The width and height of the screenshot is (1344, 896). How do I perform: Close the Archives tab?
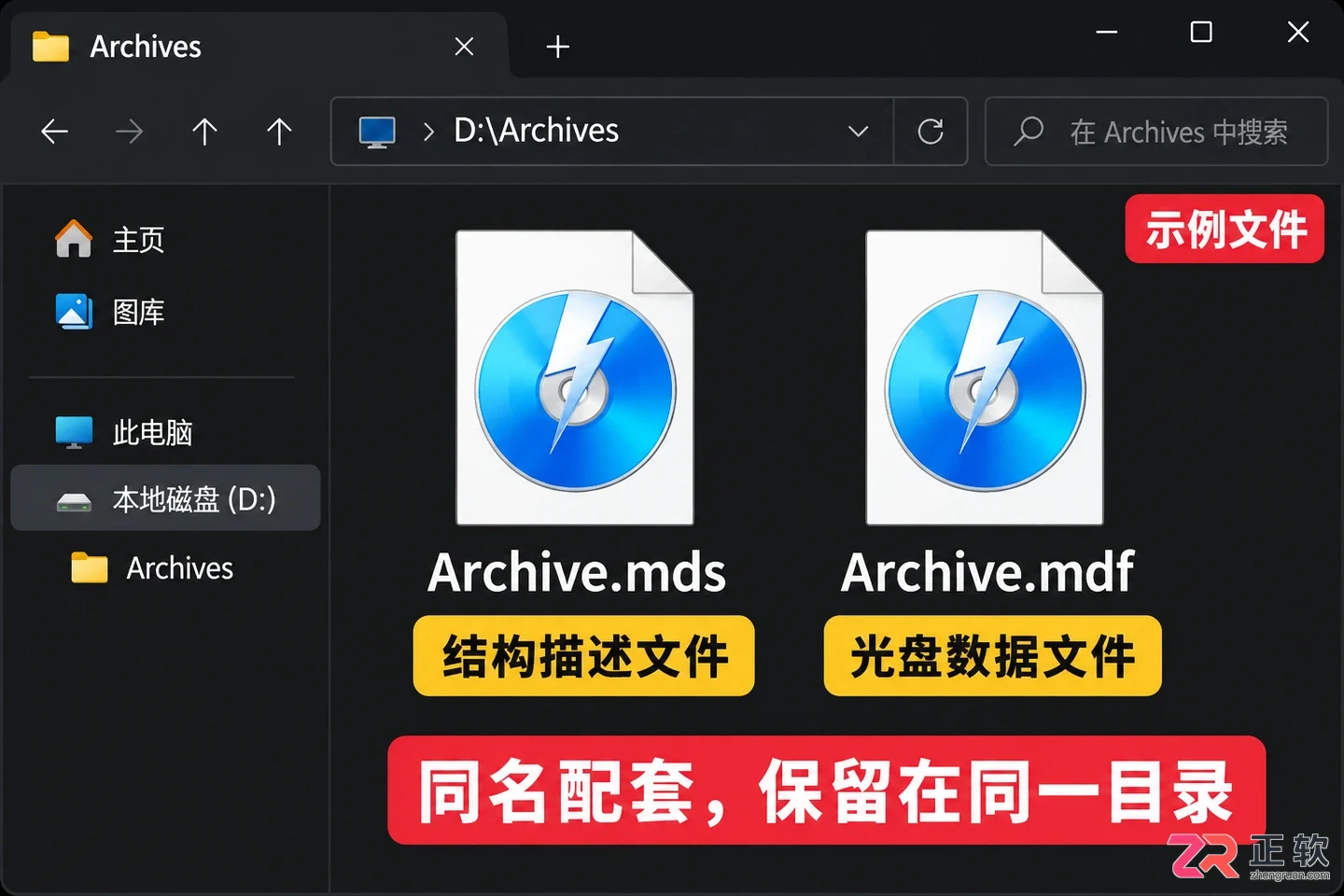pos(464,47)
